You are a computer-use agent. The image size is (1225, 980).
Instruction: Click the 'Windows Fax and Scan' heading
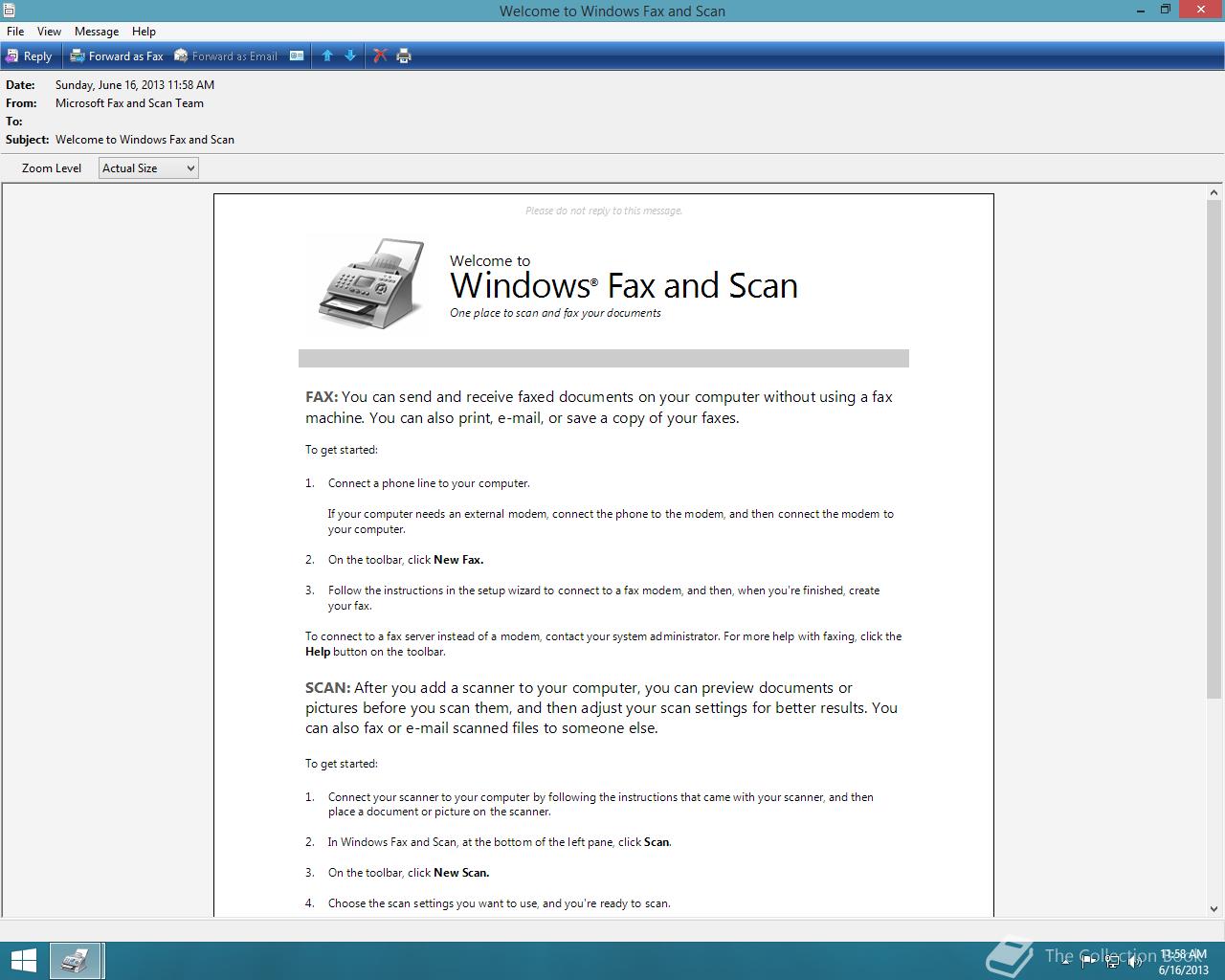tap(624, 285)
